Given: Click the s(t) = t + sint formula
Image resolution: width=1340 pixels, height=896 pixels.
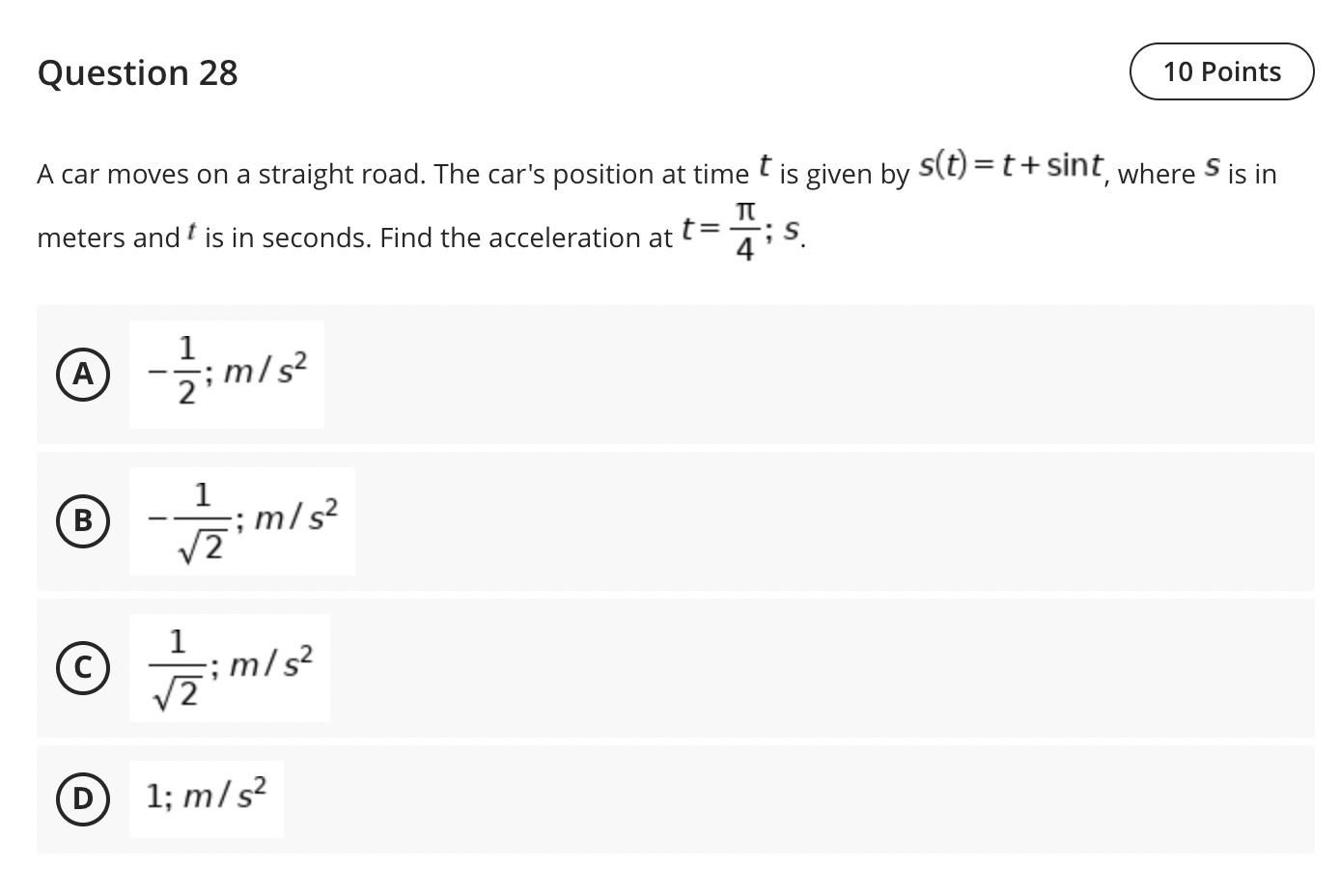Looking at the screenshot, I should pyautogui.click(x=1011, y=166).
